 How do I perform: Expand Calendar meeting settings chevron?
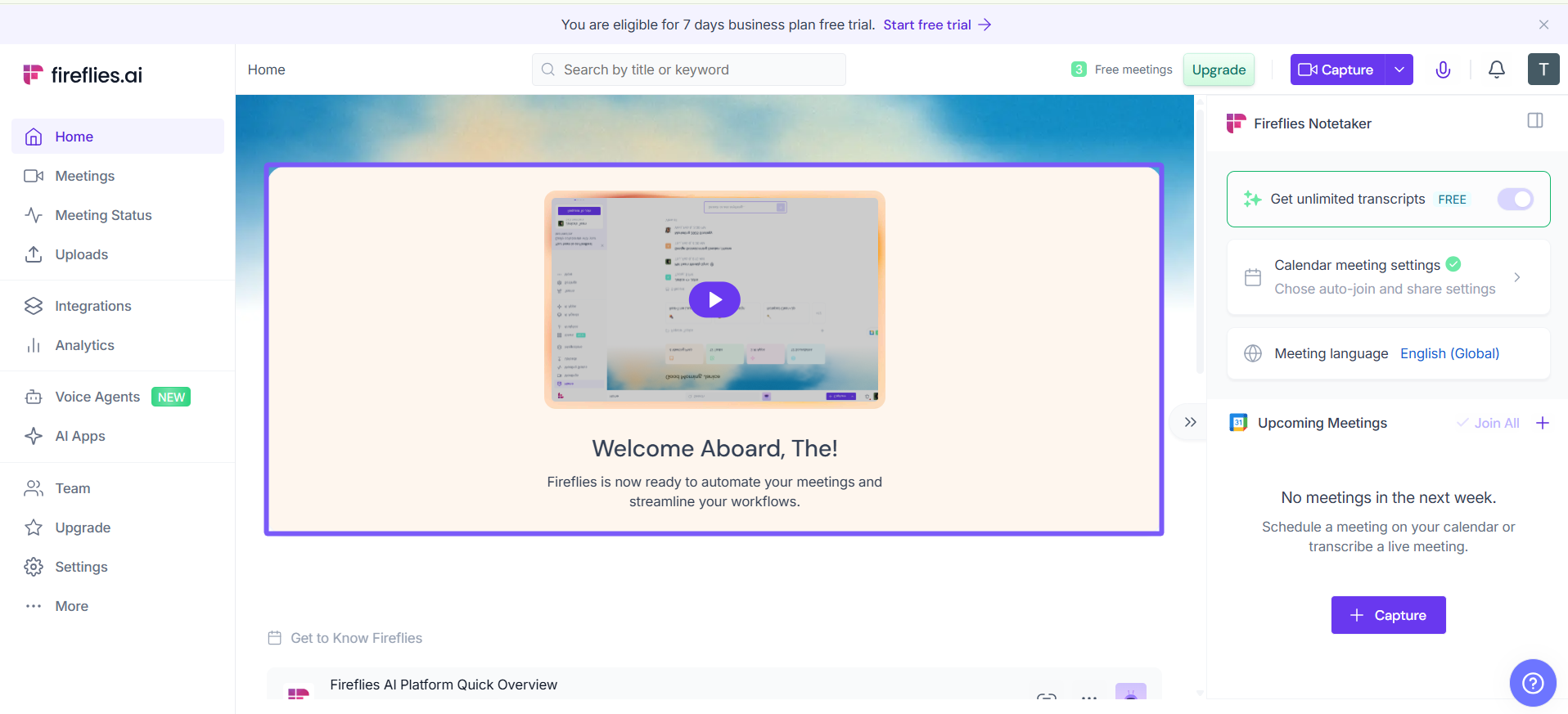click(x=1517, y=277)
